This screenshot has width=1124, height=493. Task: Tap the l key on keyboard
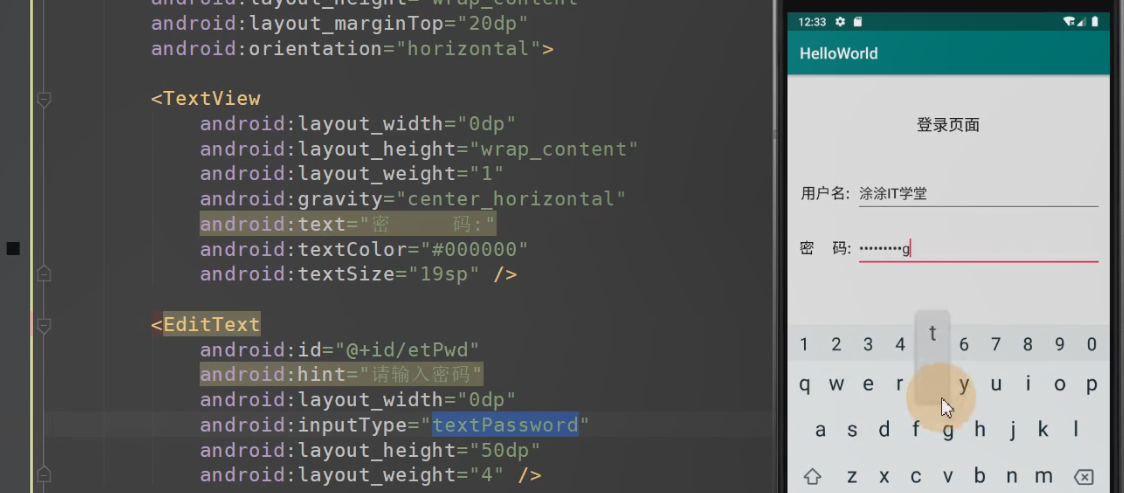[1075, 430]
